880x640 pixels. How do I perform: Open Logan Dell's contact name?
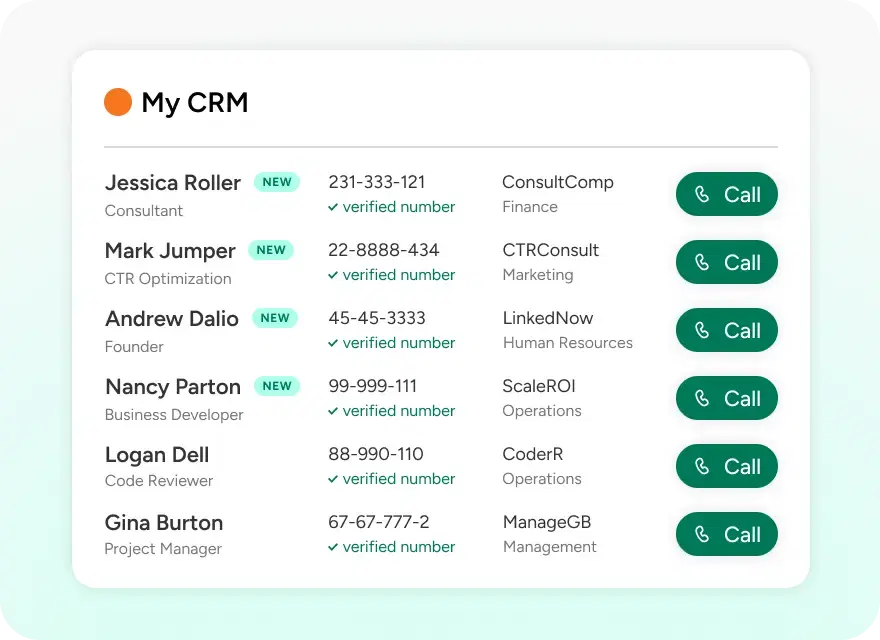coord(157,455)
